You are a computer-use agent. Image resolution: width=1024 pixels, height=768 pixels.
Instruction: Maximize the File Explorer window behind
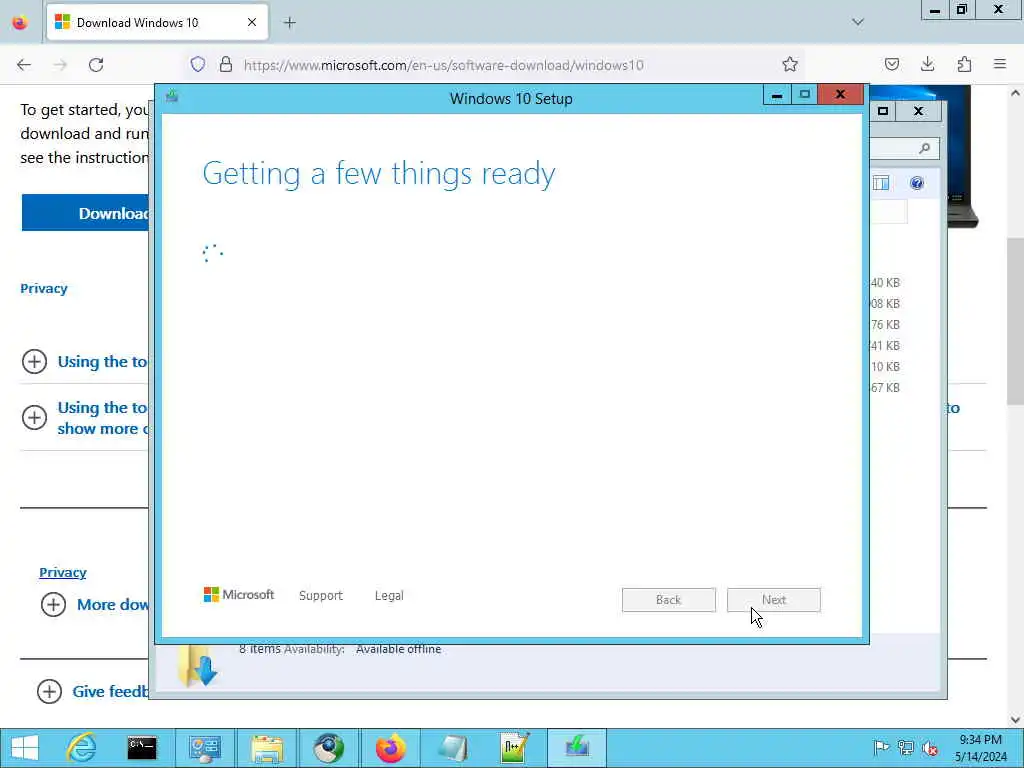(x=883, y=112)
